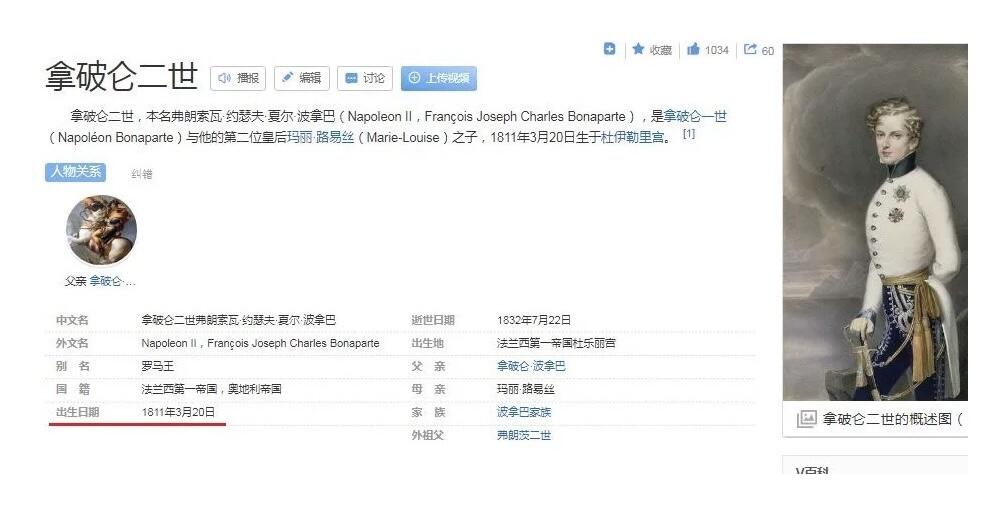Click the death date 1832年7月22日
Screen dimensions: 1000x518
[x=534, y=320]
